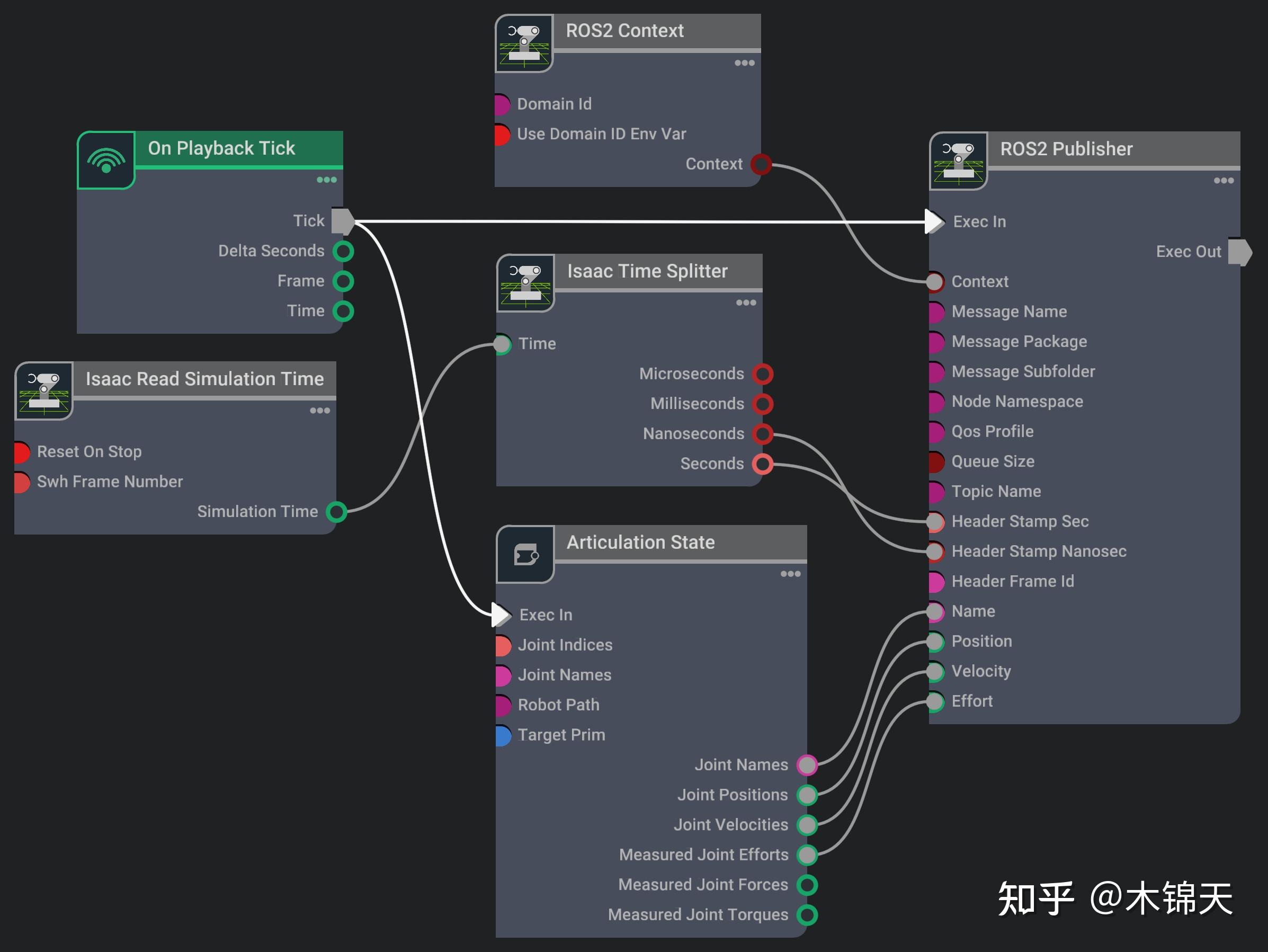This screenshot has height=952, width=1268.
Task: Open the Isaac Time Splitter ellipsis menu
Action: 746,302
